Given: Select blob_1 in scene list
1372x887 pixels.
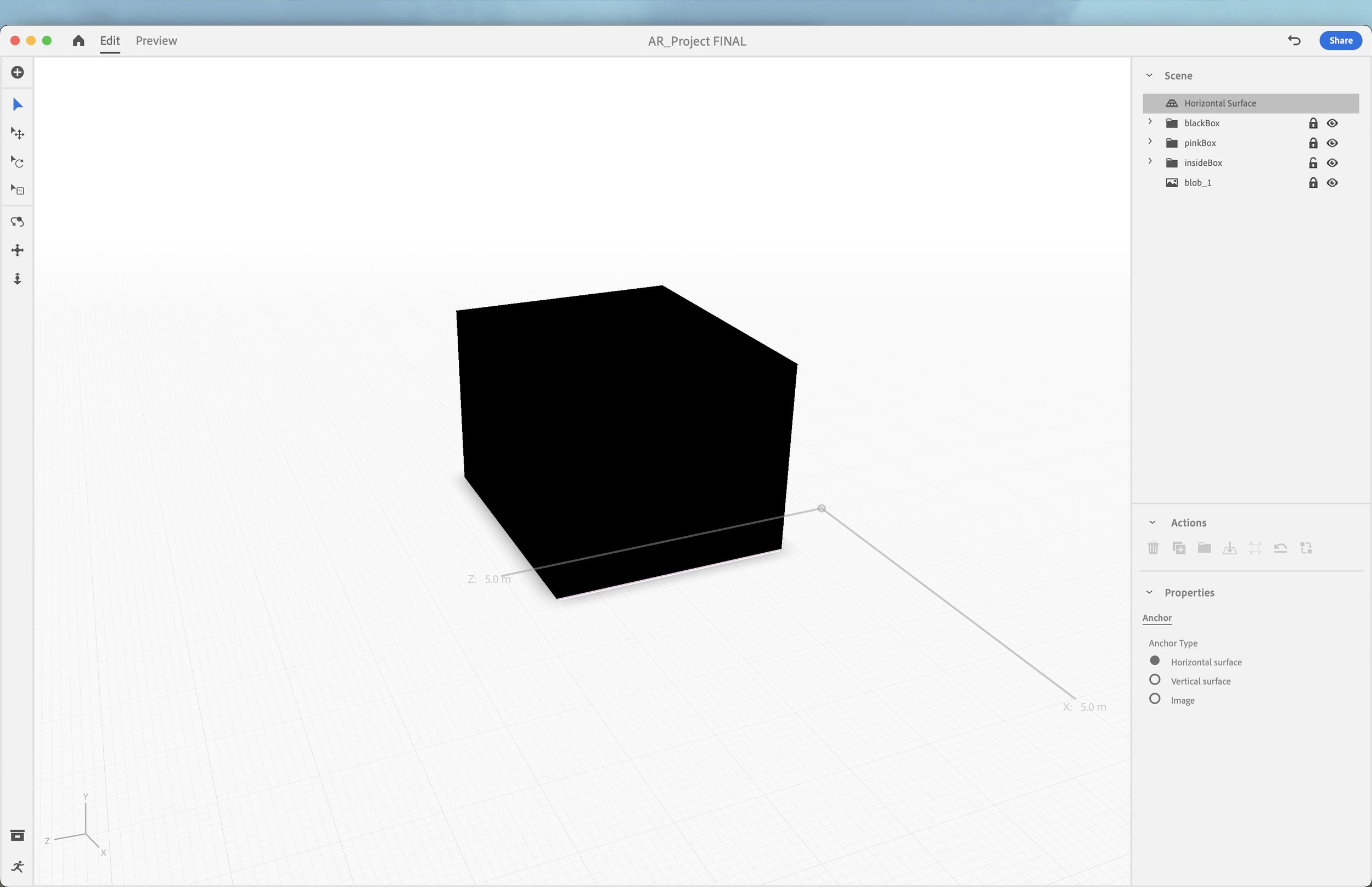Looking at the screenshot, I should pos(1197,183).
